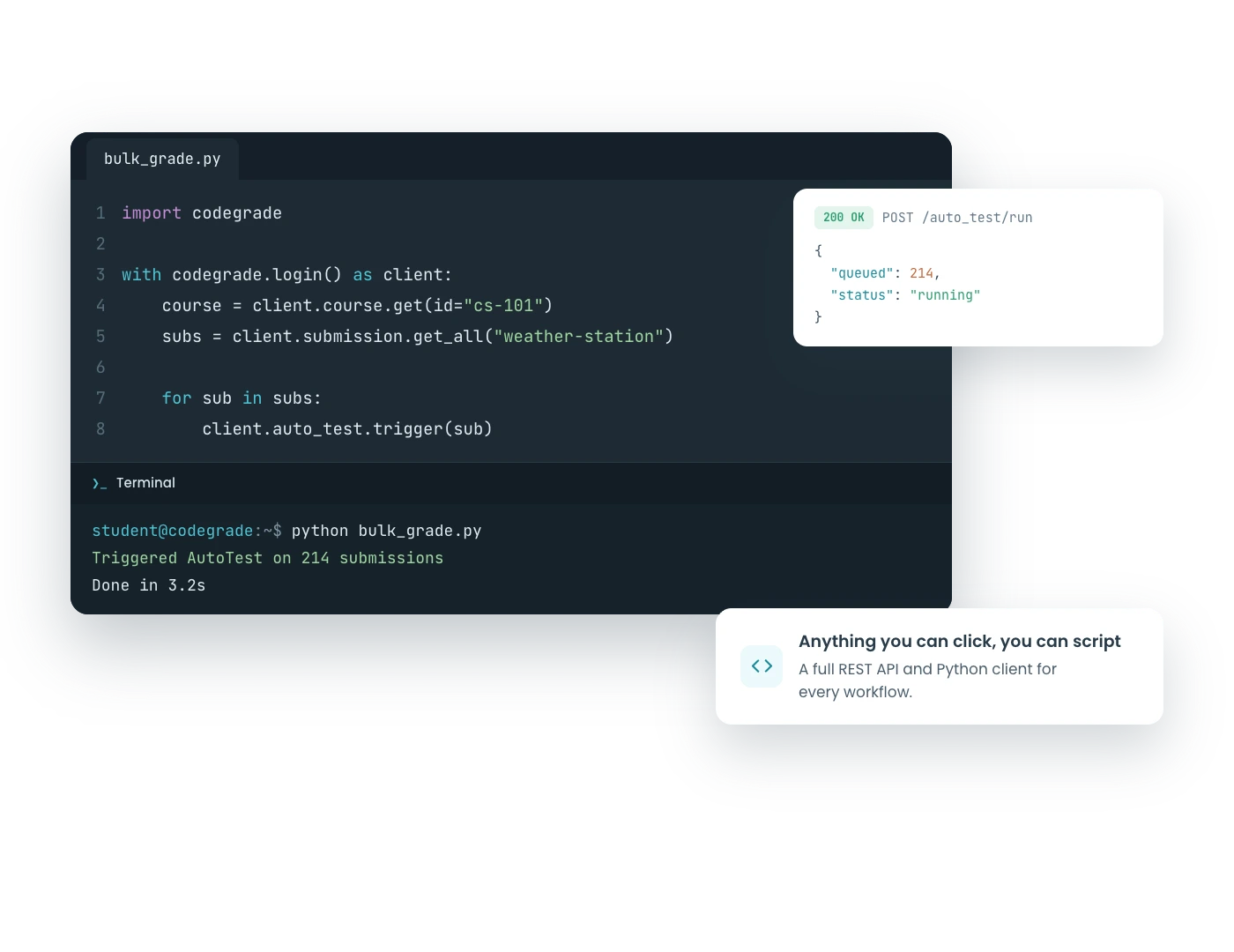The width and height of the screenshot is (1234, 952).
Task: Click the green 200 OK status badge
Action: click(844, 218)
